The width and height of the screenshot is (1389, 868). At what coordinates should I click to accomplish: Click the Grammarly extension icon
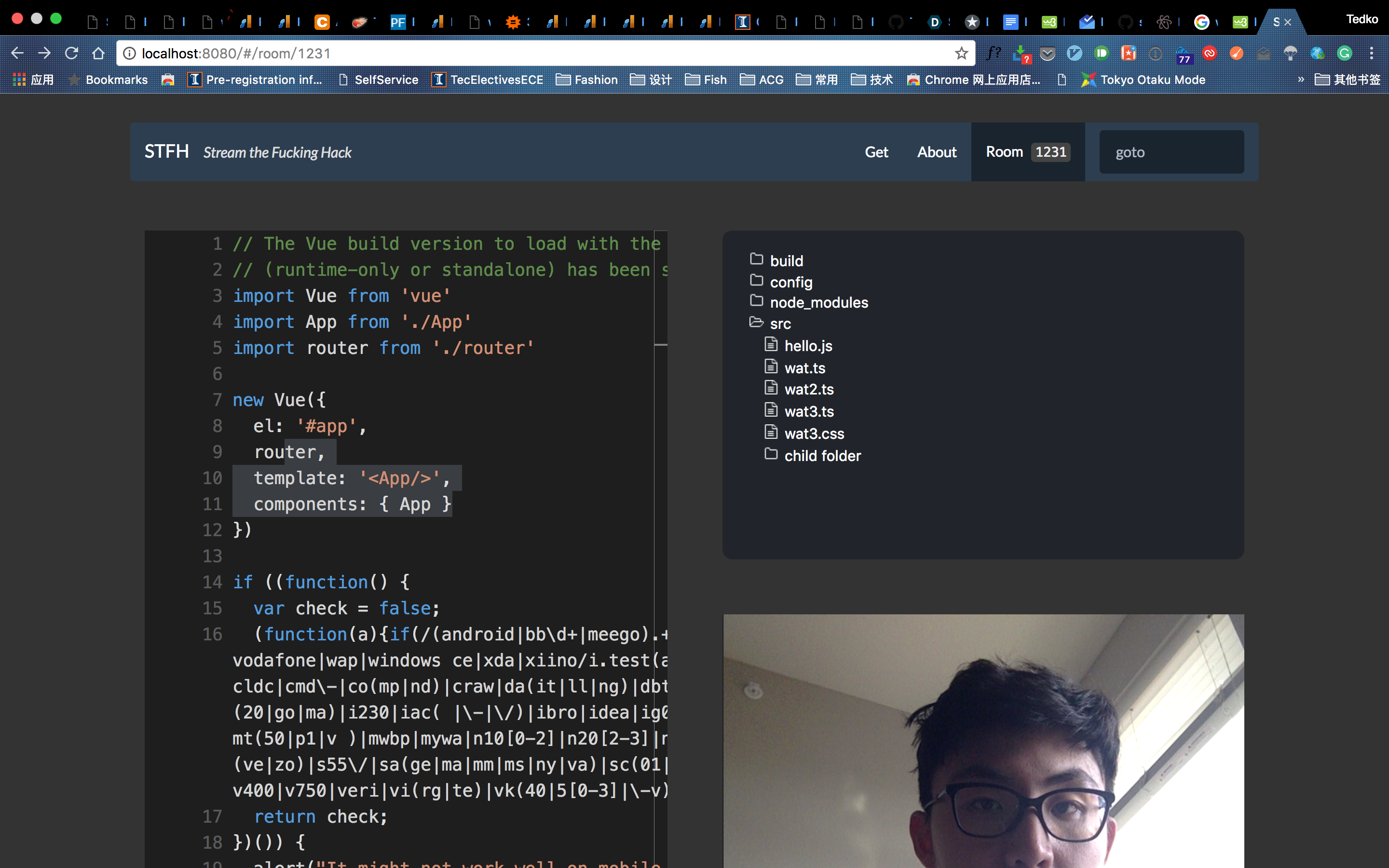(x=1344, y=54)
